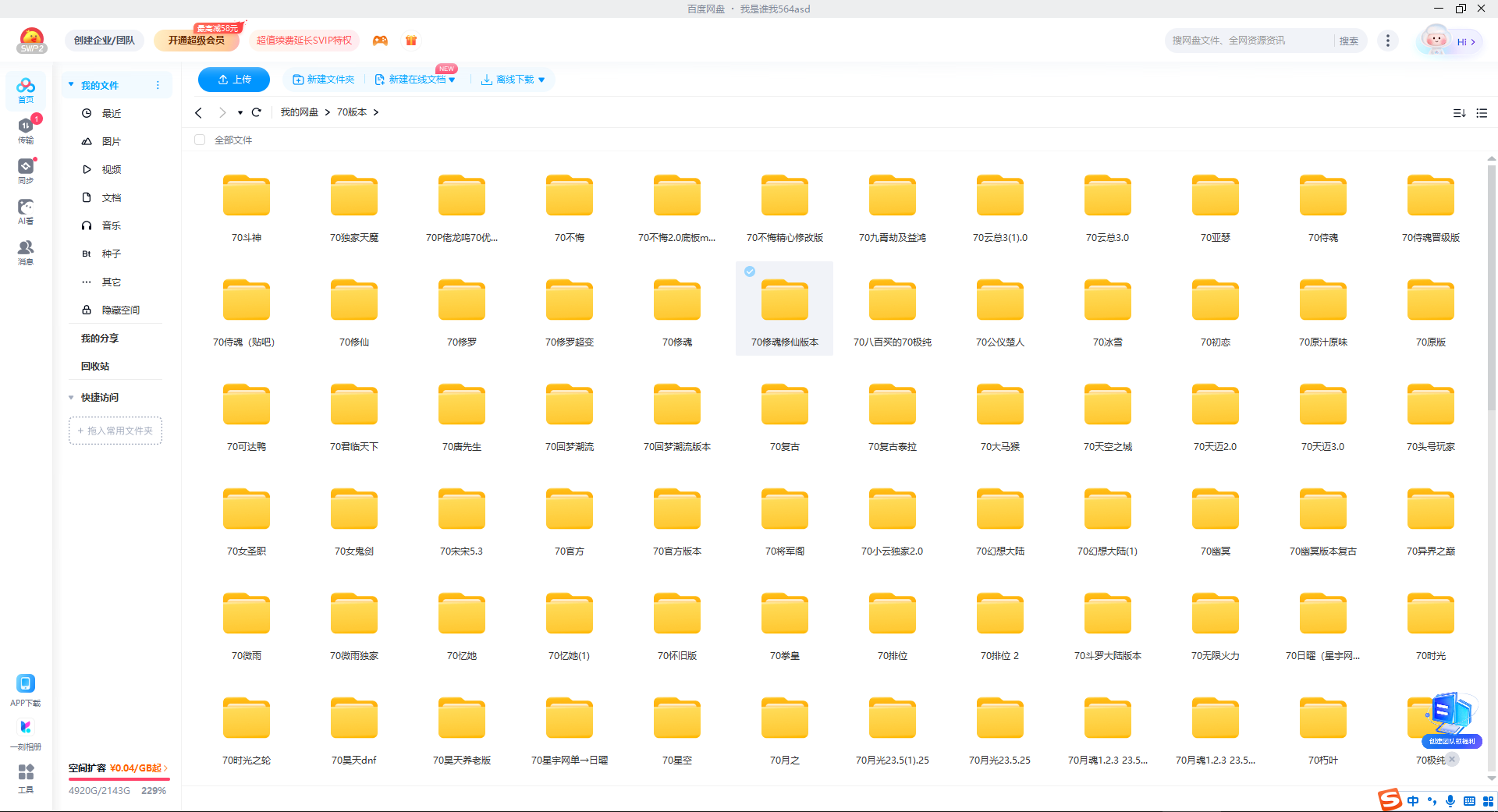The height and width of the screenshot is (812, 1498).
Task: Click the blue 上传 upload button
Action: tap(233, 80)
